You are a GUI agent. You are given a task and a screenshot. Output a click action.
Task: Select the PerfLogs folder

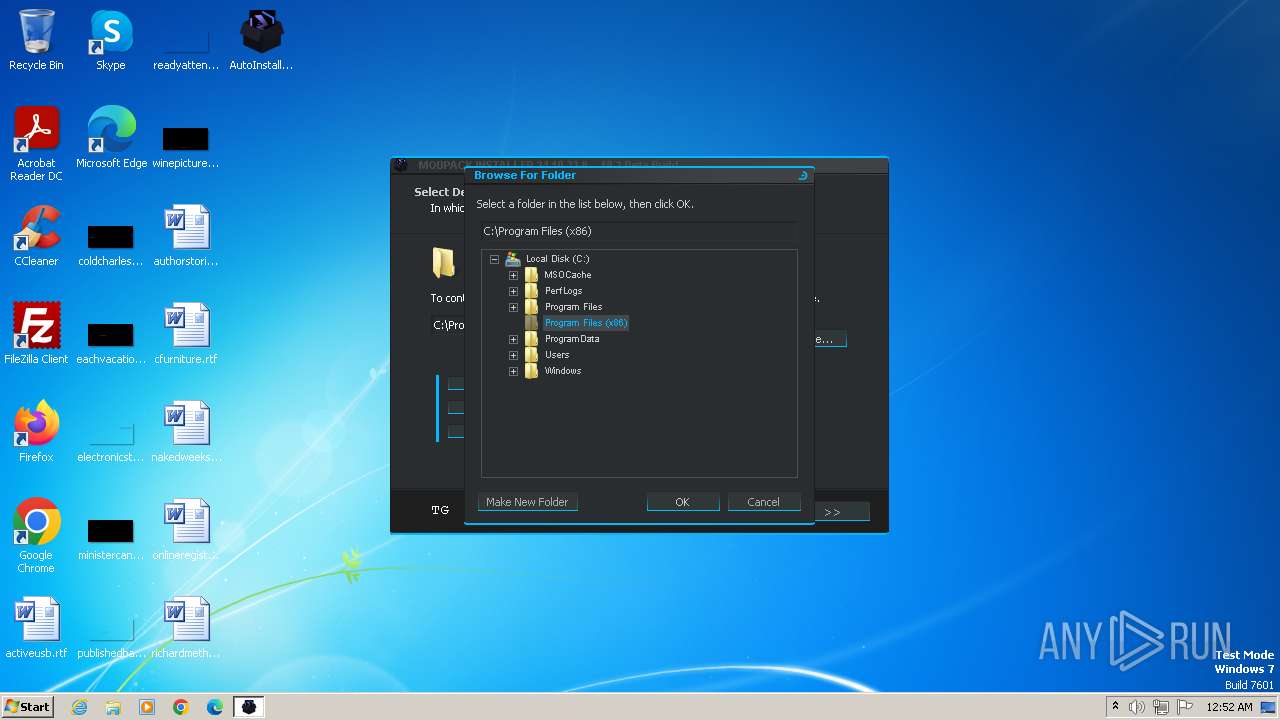point(563,291)
